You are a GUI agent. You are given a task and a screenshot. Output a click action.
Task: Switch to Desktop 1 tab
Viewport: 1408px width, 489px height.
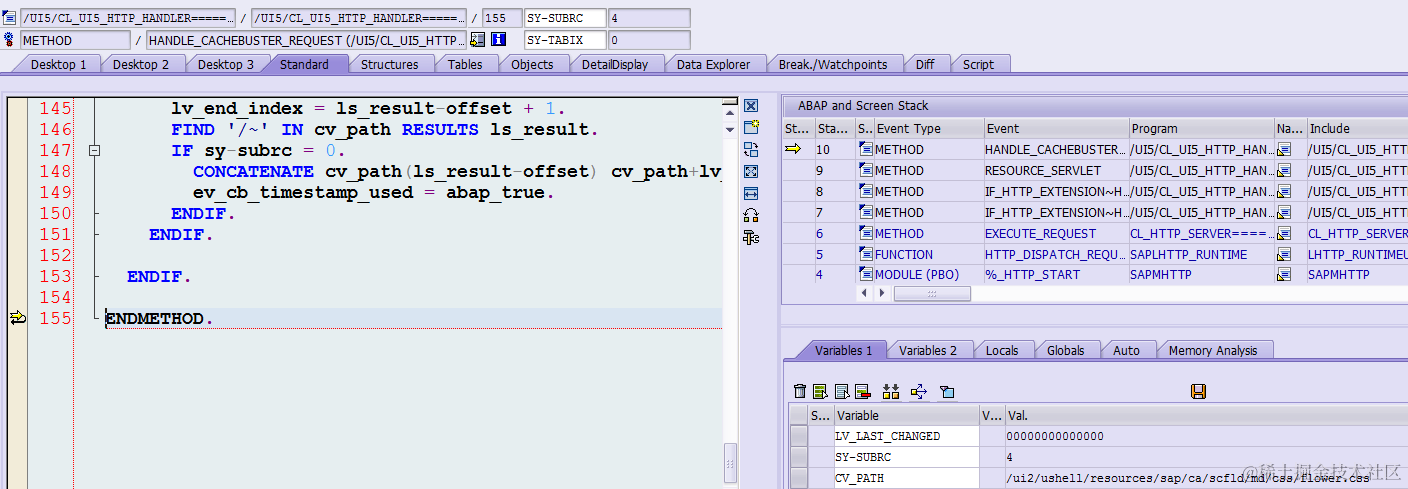click(x=58, y=64)
